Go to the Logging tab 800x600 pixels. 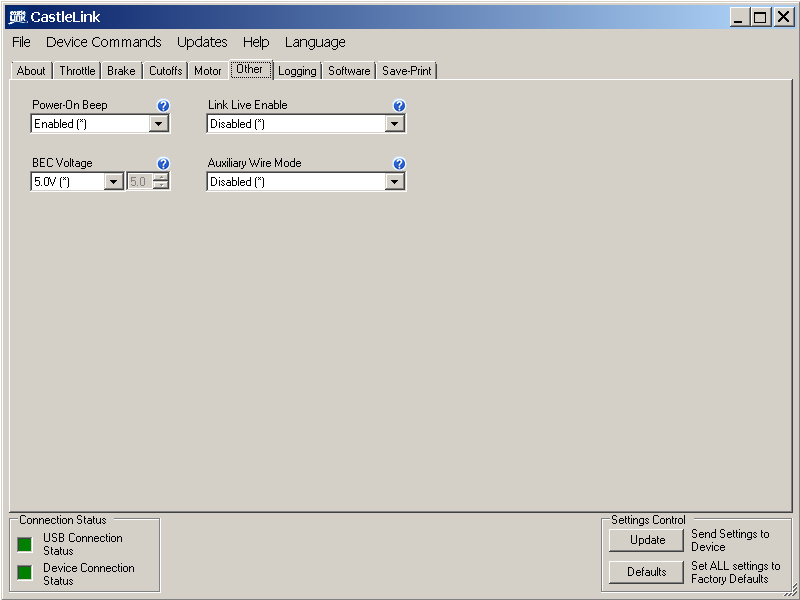click(x=297, y=71)
